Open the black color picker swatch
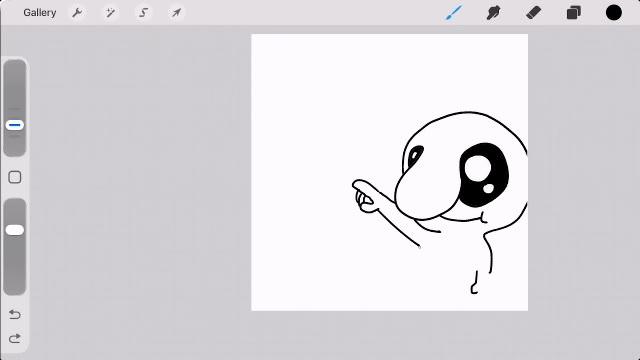The image size is (640, 360). click(613, 13)
